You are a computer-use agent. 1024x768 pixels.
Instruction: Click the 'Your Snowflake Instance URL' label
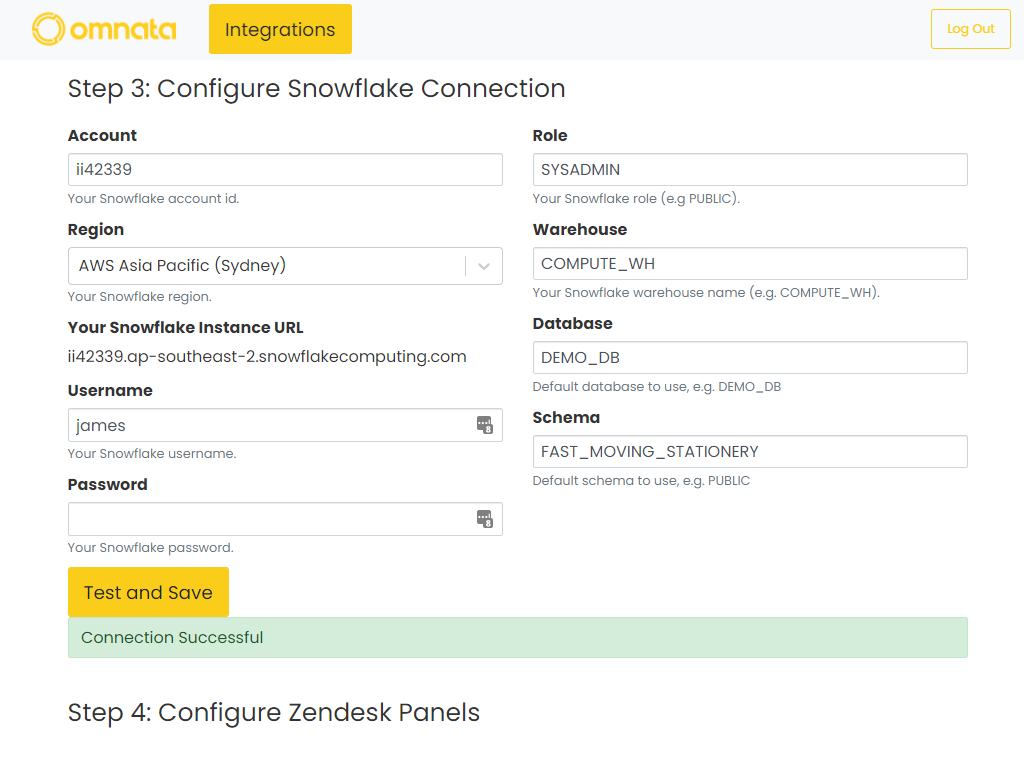(x=185, y=328)
